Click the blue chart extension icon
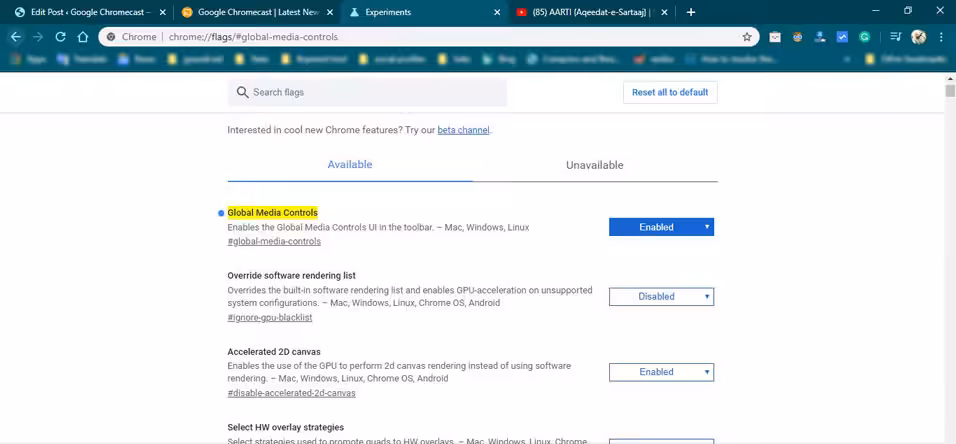The height and width of the screenshot is (444, 956). (842, 37)
